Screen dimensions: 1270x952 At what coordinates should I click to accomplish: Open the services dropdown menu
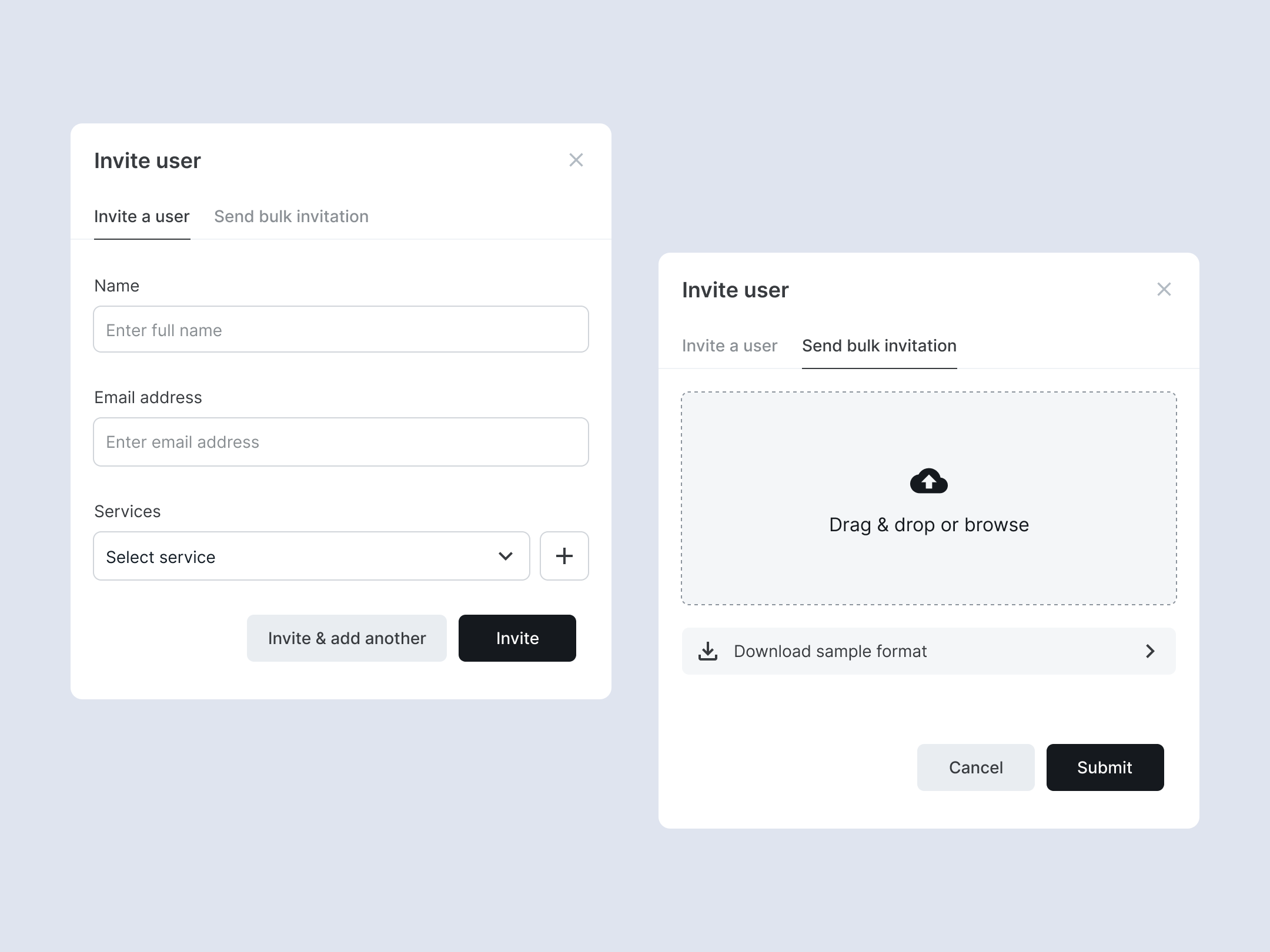(x=311, y=556)
